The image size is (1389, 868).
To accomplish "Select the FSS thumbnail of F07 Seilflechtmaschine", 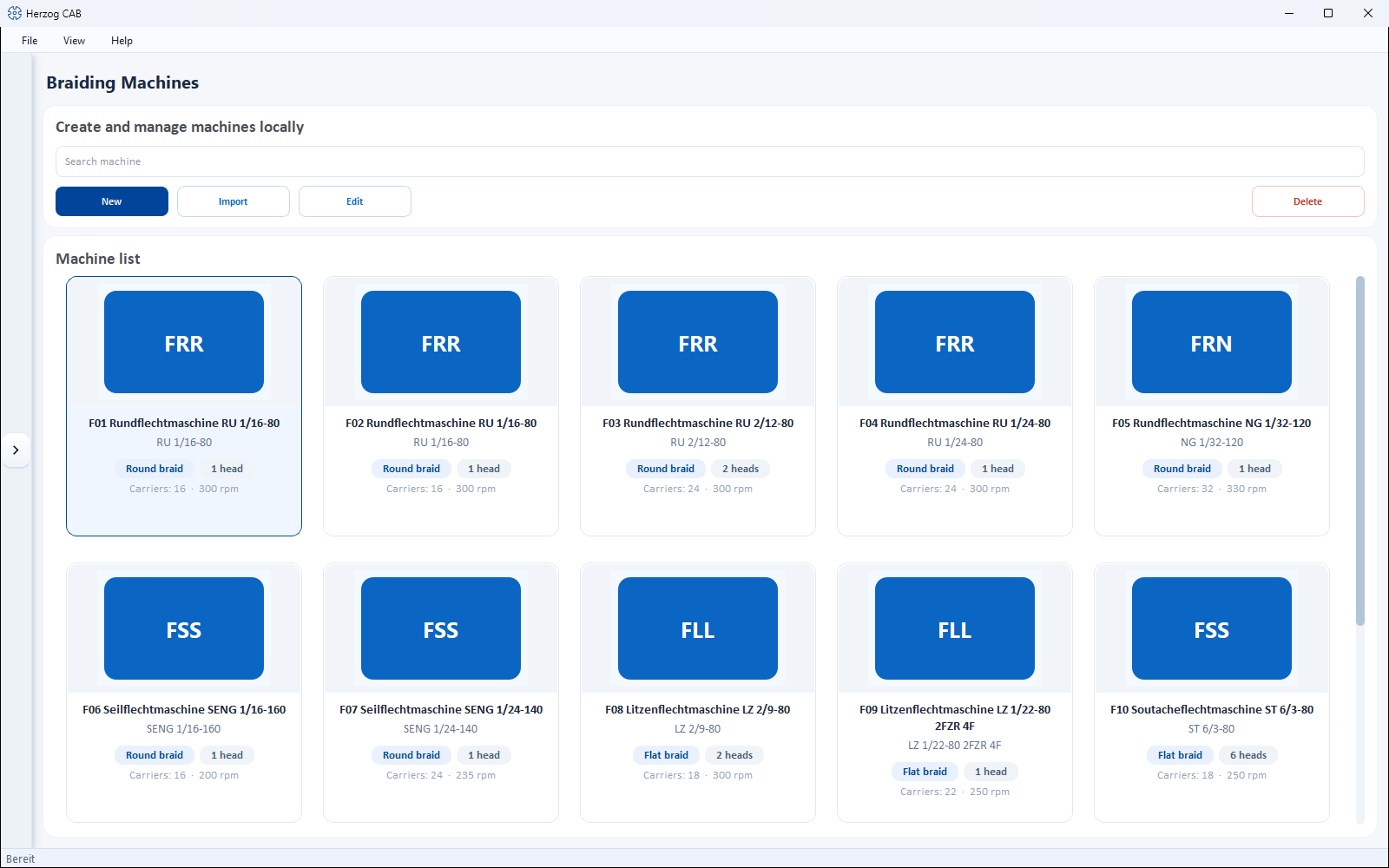I will pos(441,628).
